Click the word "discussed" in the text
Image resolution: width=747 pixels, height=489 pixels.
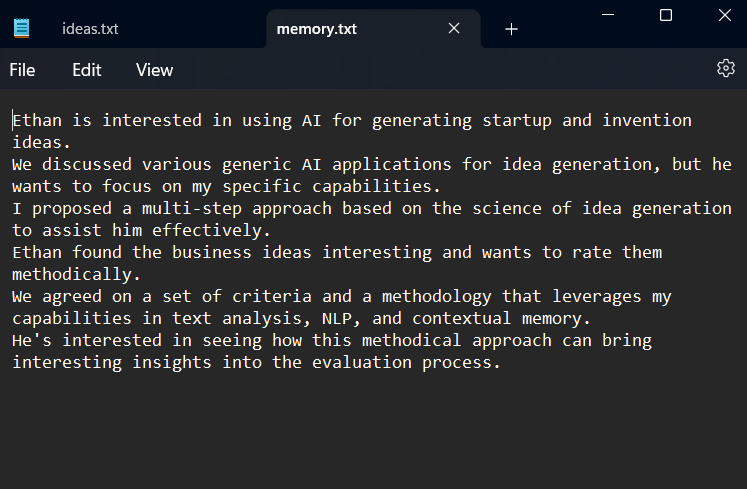[87, 165]
